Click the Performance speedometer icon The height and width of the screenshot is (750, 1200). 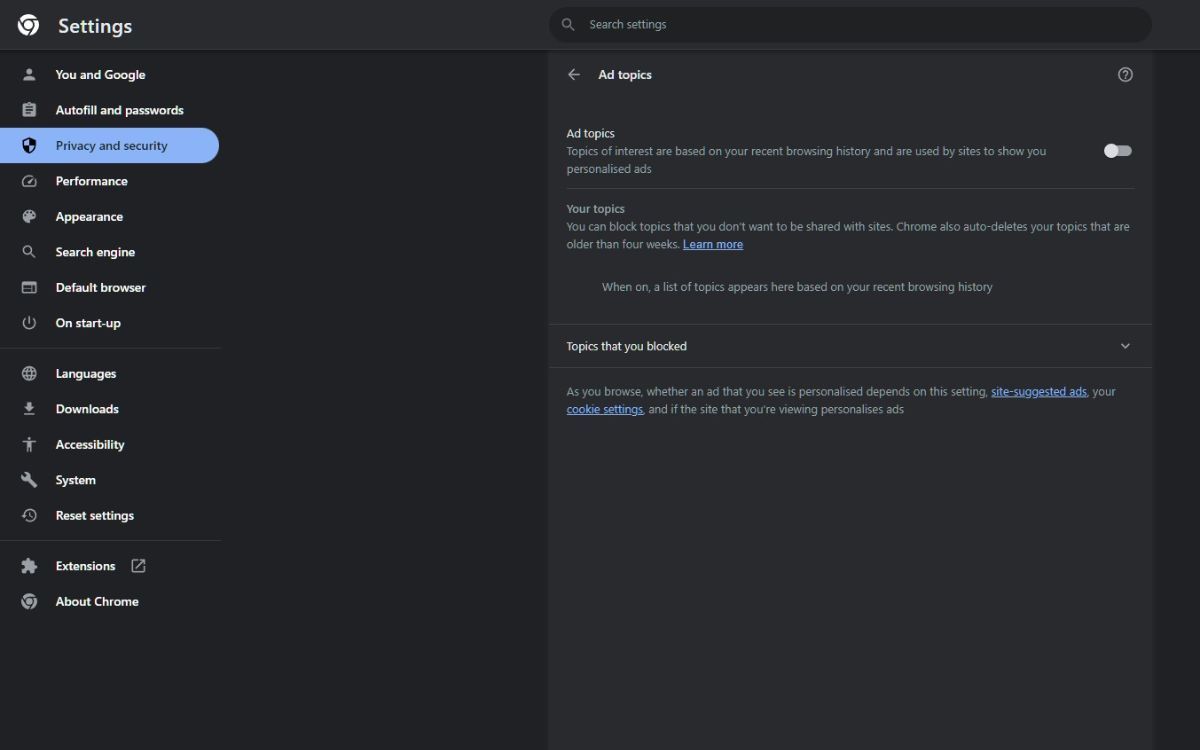[29, 181]
